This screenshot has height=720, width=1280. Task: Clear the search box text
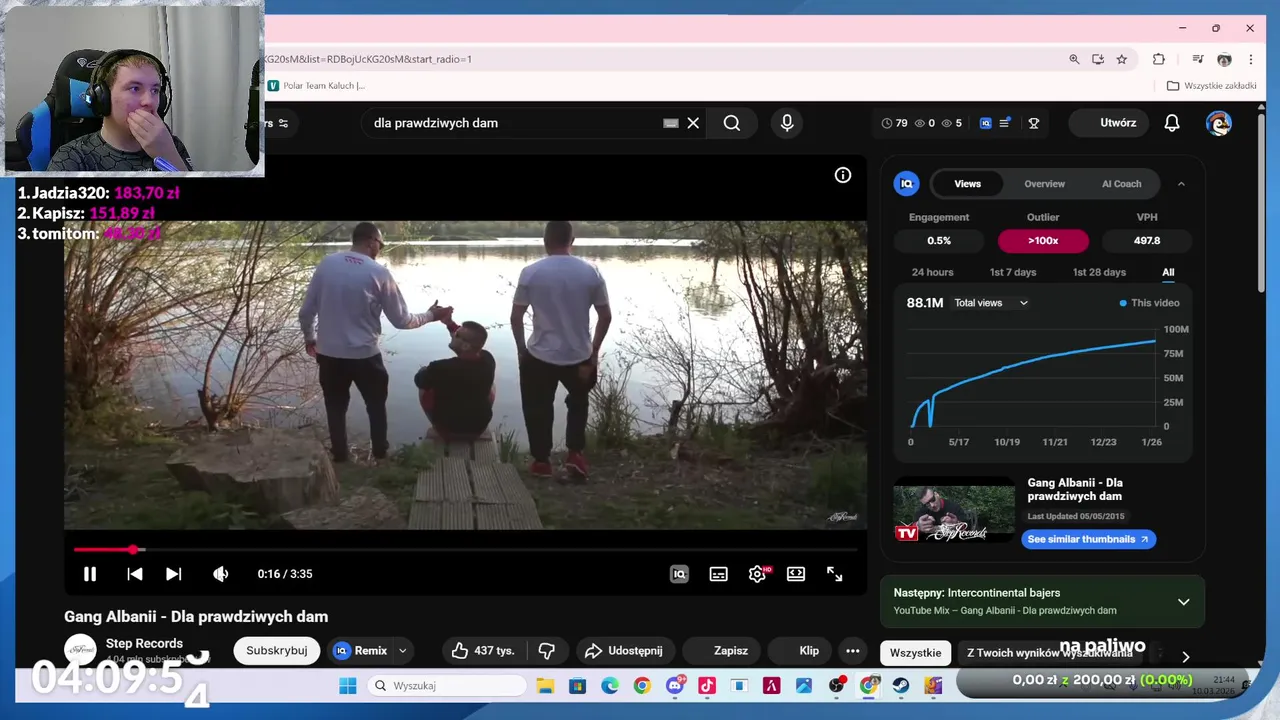tap(693, 123)
